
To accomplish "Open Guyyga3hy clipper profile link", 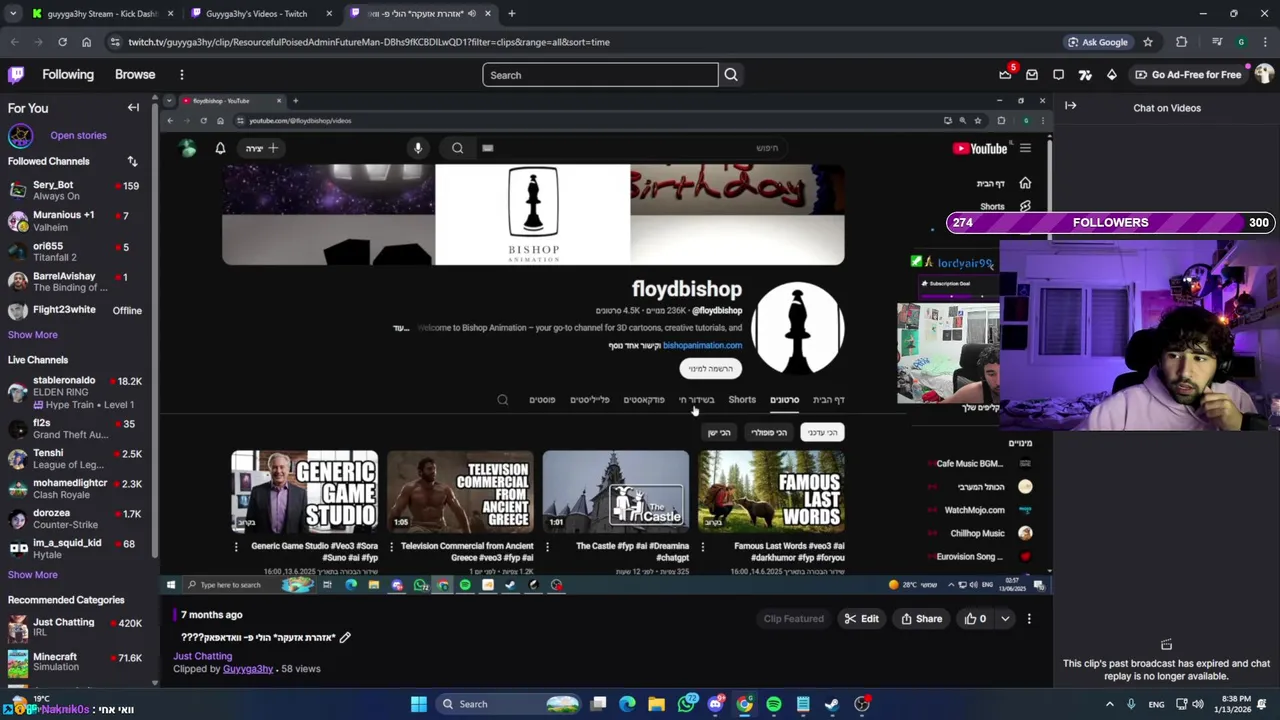I will [x=248, y=669].
